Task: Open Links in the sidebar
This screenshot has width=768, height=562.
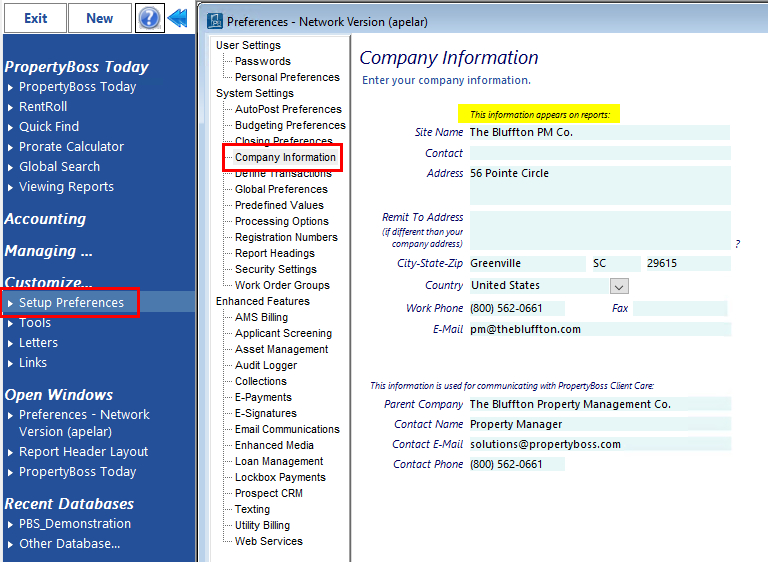Action: [x=33, y=363]
